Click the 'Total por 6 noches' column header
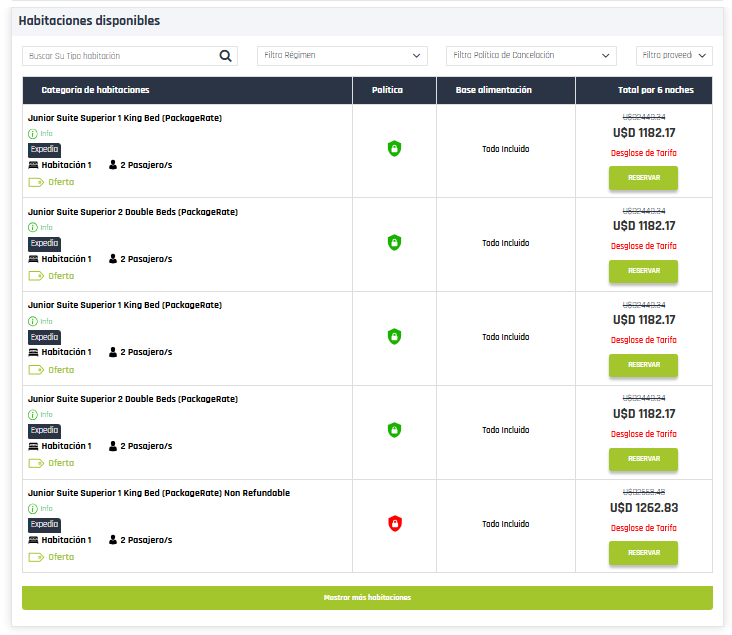This screenshot has width=732, height=635. [655, 90]
